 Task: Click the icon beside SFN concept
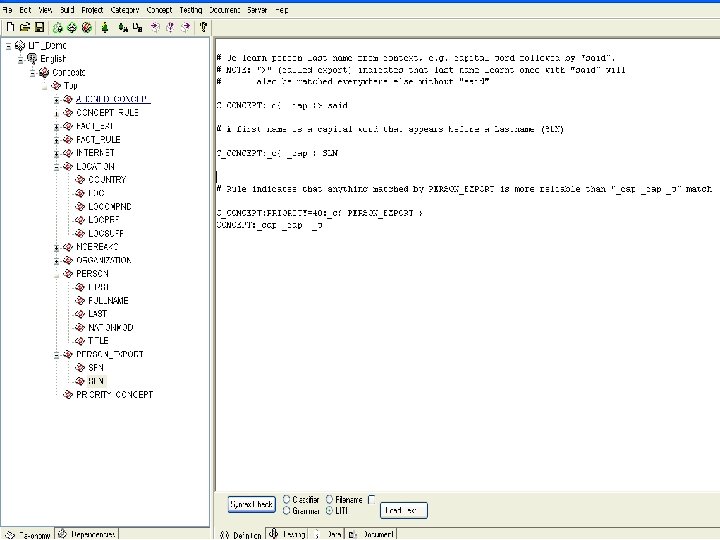point(80,368)
